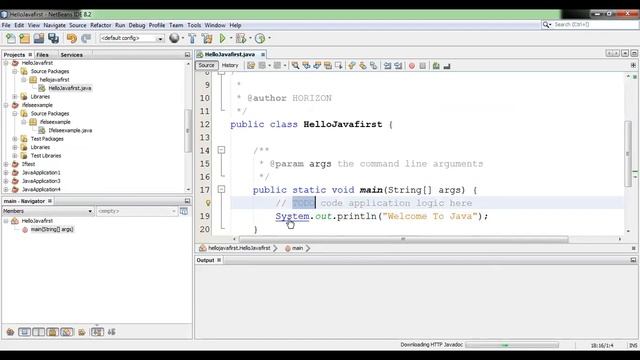This screenshot has height=360, width=640.
Task: Click the Last Edit icon in editor toolbar
Action: (x=251, y=66)
